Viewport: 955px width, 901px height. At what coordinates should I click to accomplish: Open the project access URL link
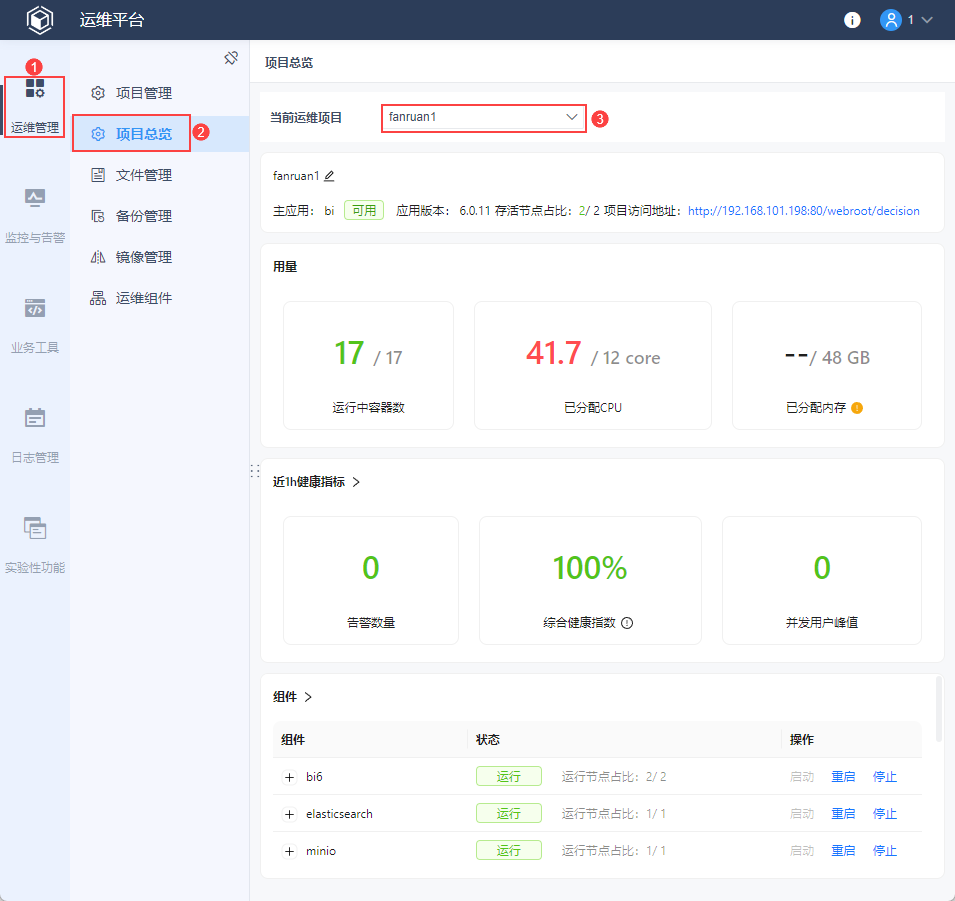[x=803, y=211]
